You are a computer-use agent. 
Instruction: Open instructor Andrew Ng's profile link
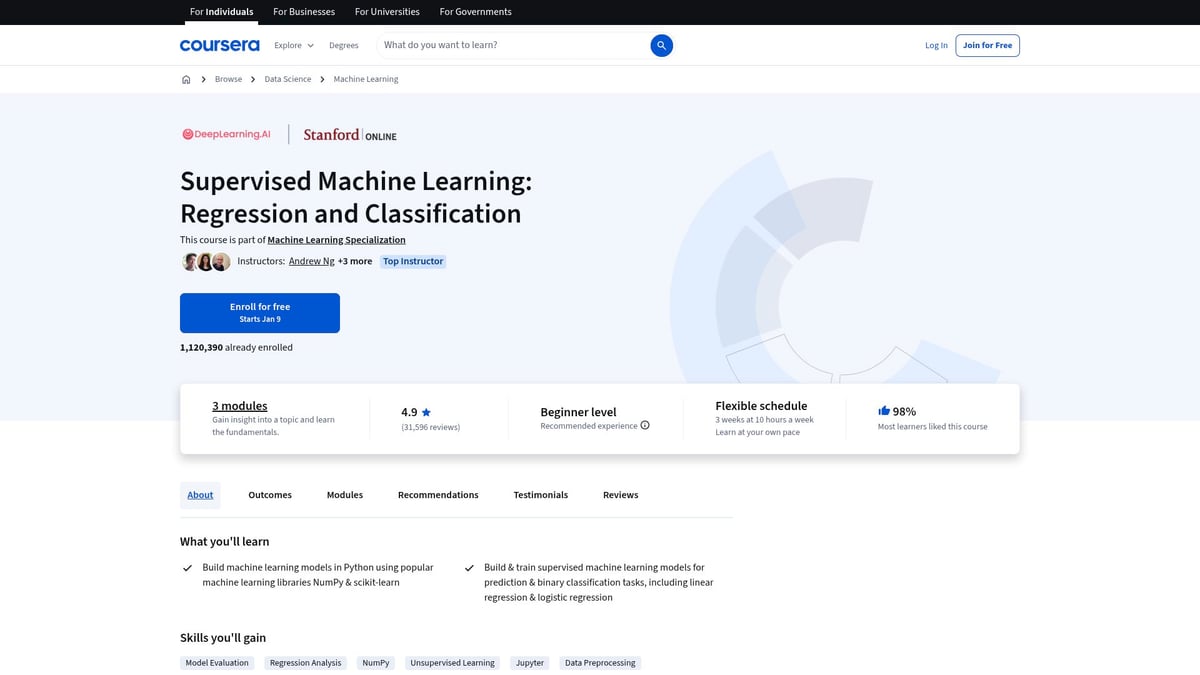tap(312, 261)
